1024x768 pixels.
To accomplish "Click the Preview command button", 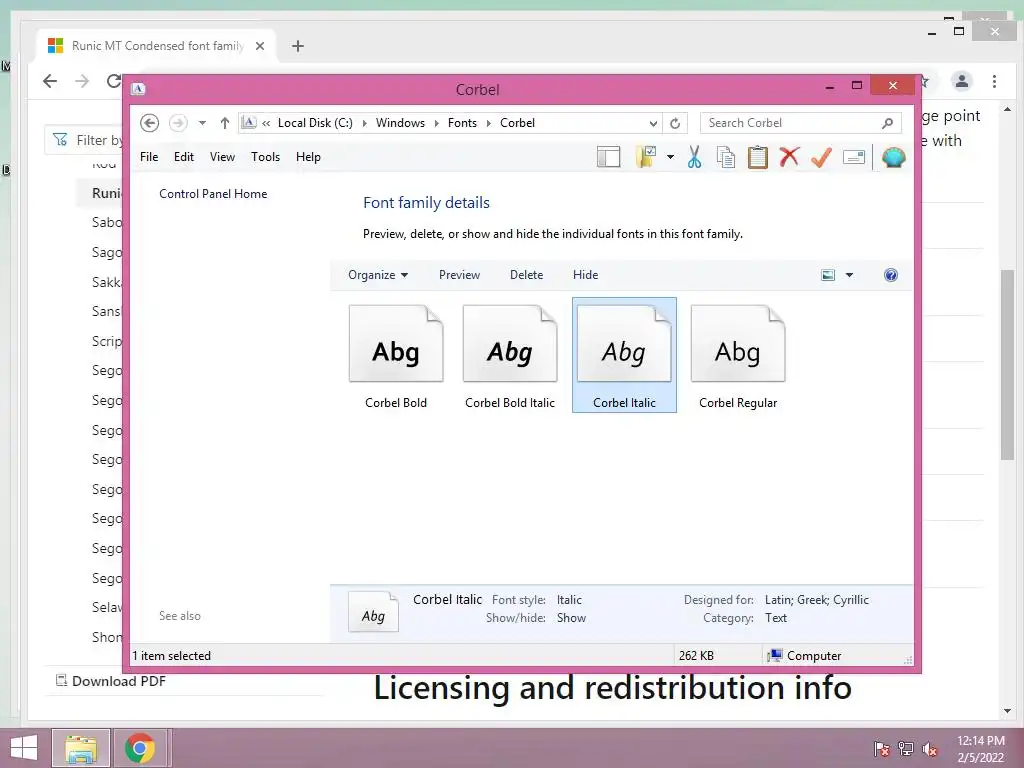I will 459,275.
